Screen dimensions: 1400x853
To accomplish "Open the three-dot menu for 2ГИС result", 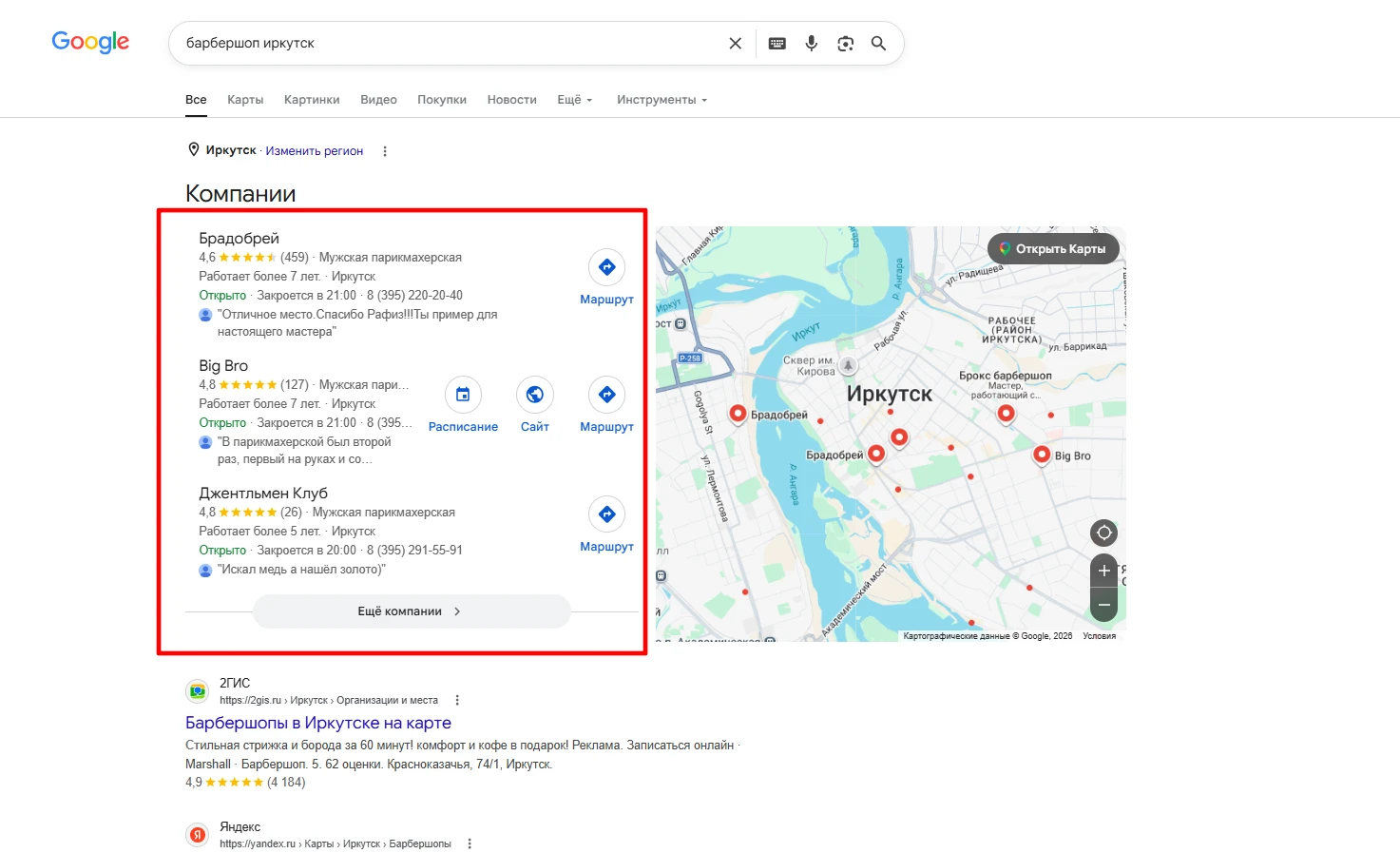I will coord(457,700).
